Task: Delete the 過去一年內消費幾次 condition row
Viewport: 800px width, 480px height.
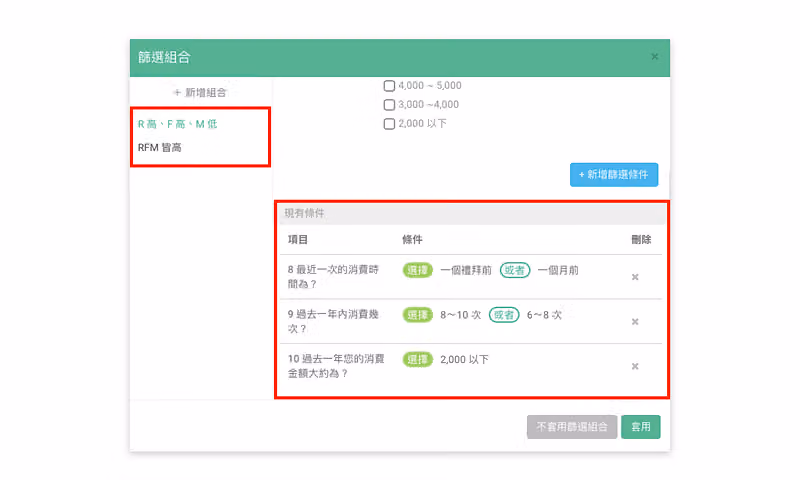Action: (x=635, y=321)
